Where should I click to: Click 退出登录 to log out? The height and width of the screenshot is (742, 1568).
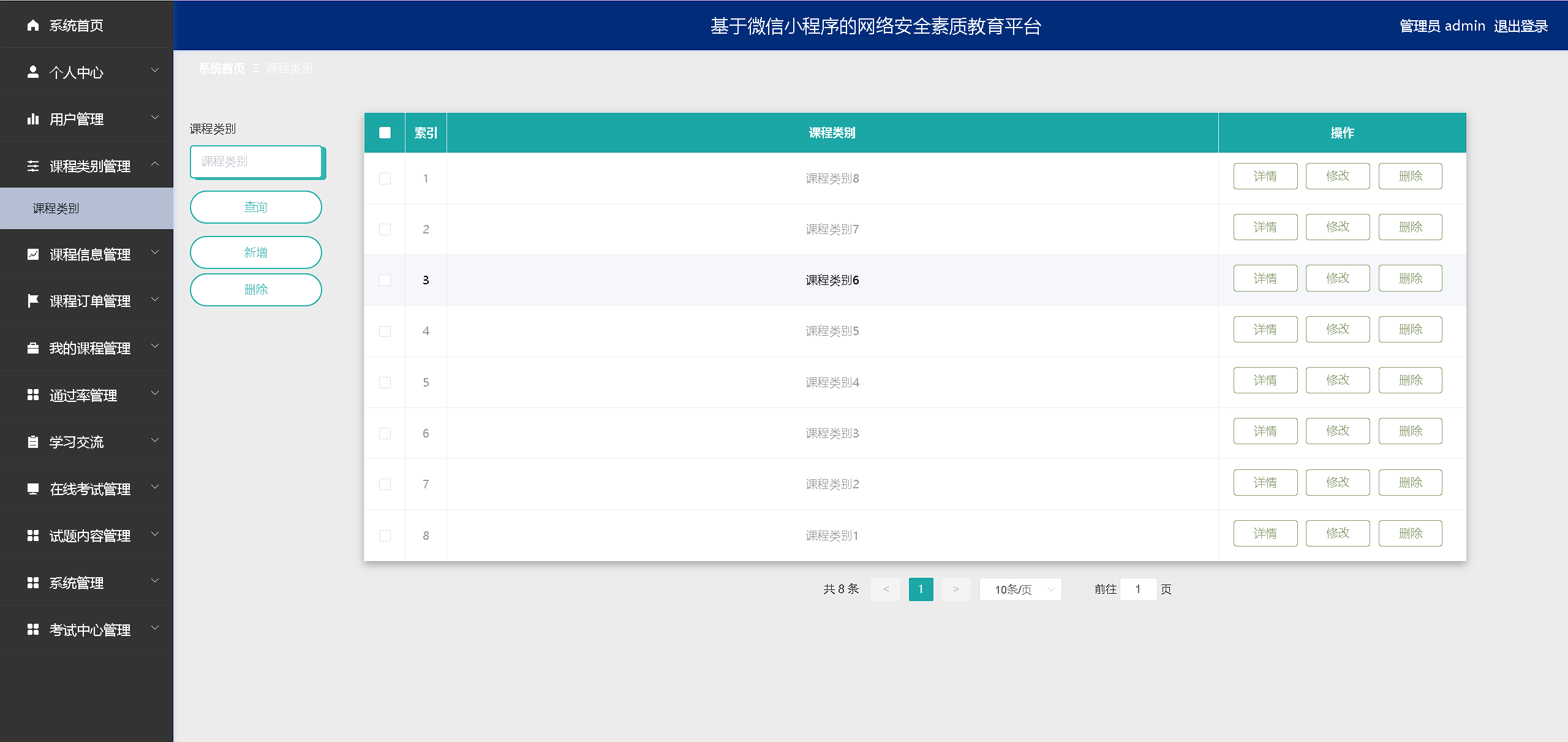pos(1520,26)
